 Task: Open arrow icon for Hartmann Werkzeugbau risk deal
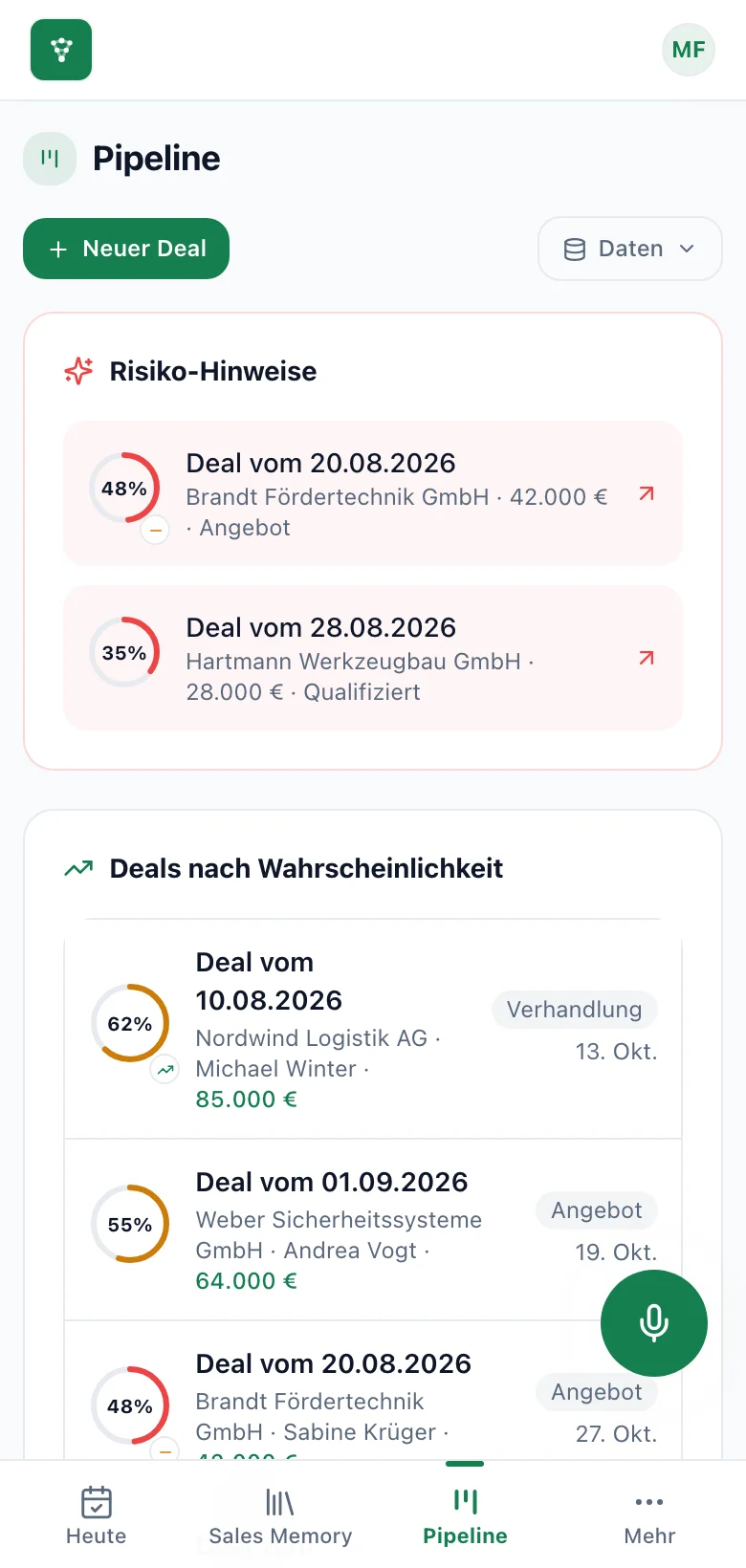click(647, 658)
